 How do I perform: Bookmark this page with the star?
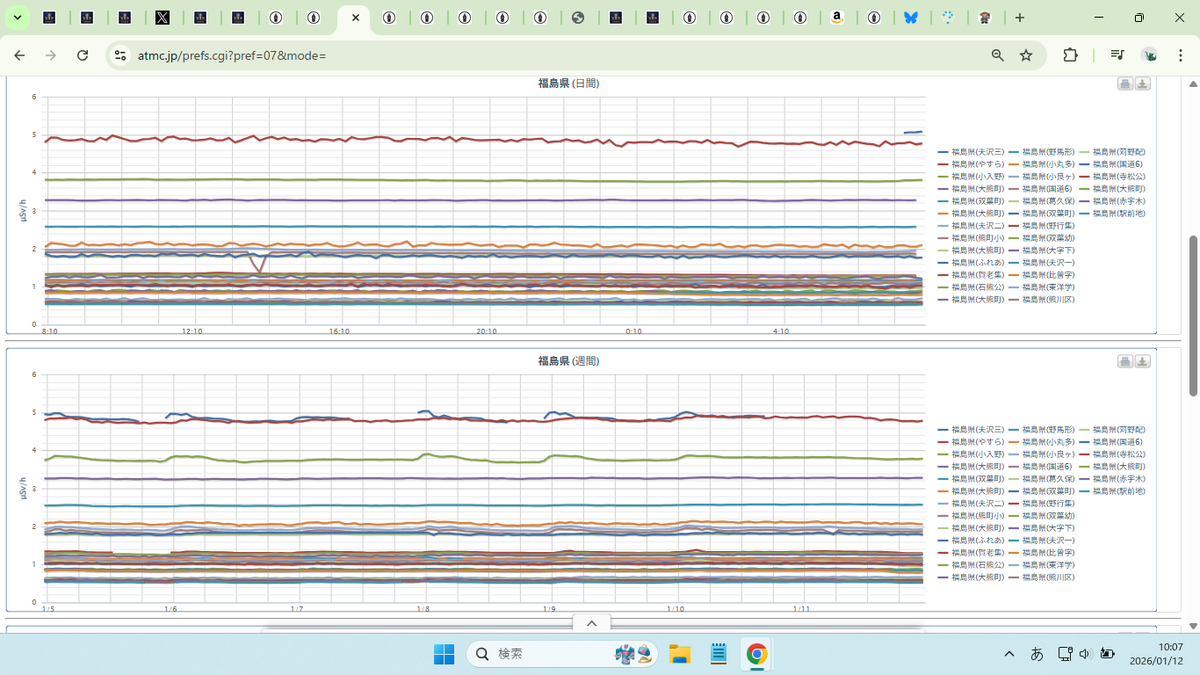tap(1026, 55)
